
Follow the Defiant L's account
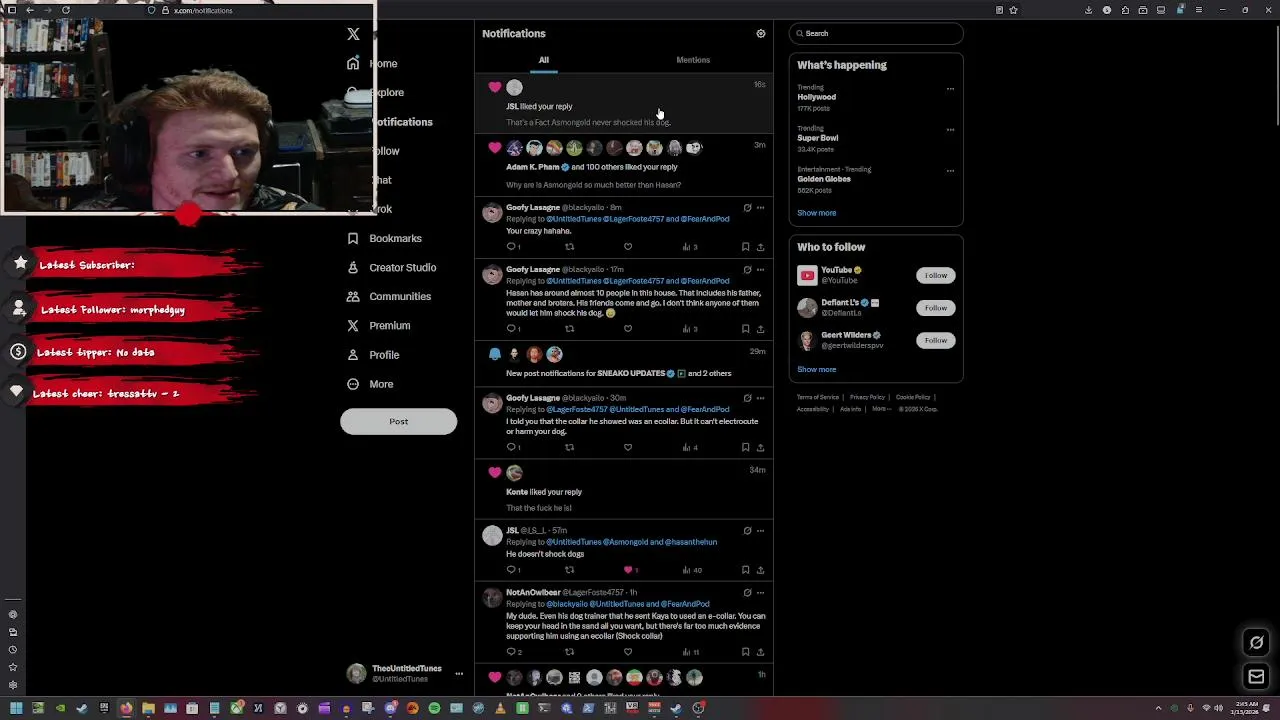935,308
